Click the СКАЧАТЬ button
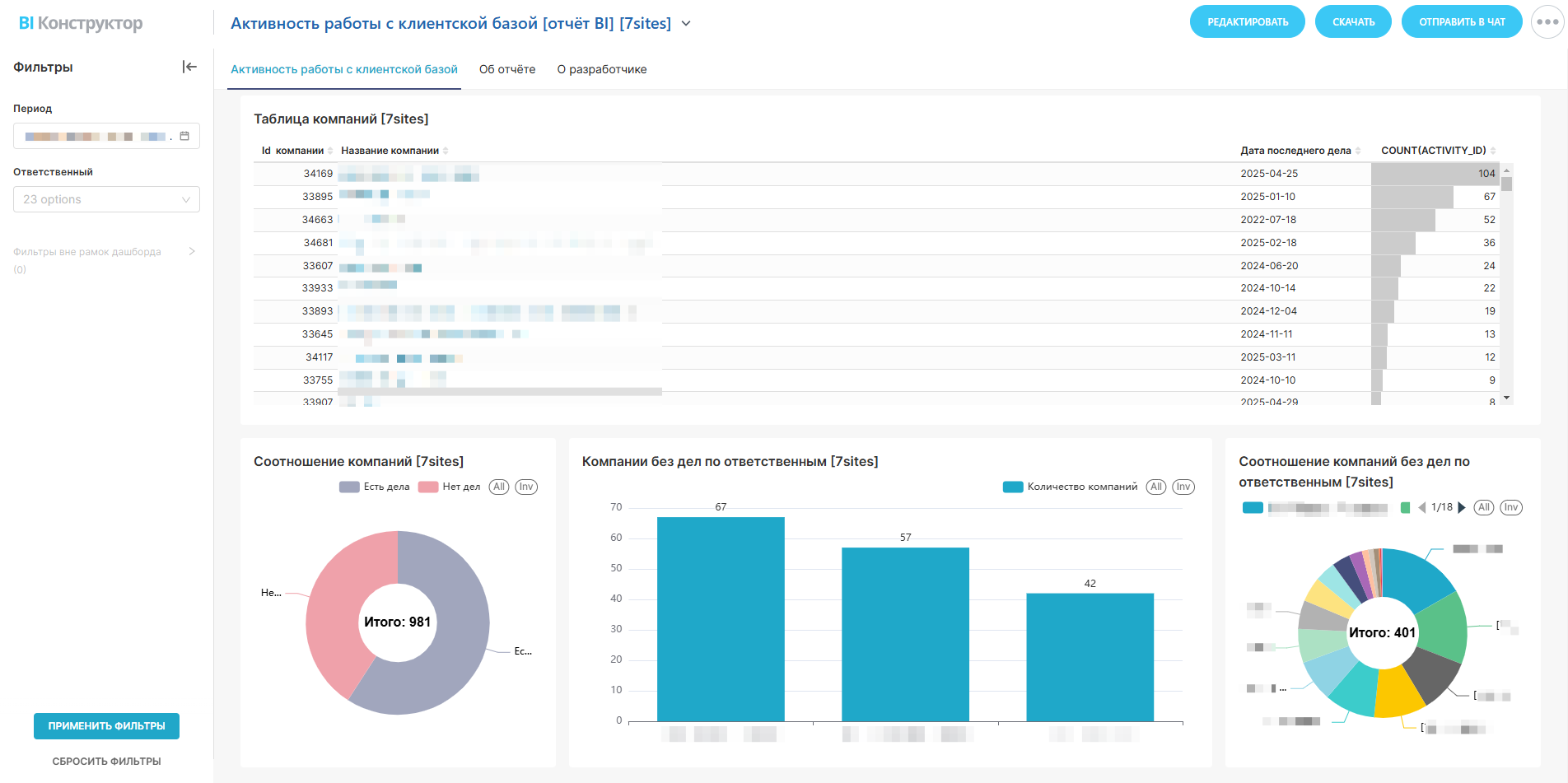Viewport: 1568px width, 783px height. (x=1353, y=22)
